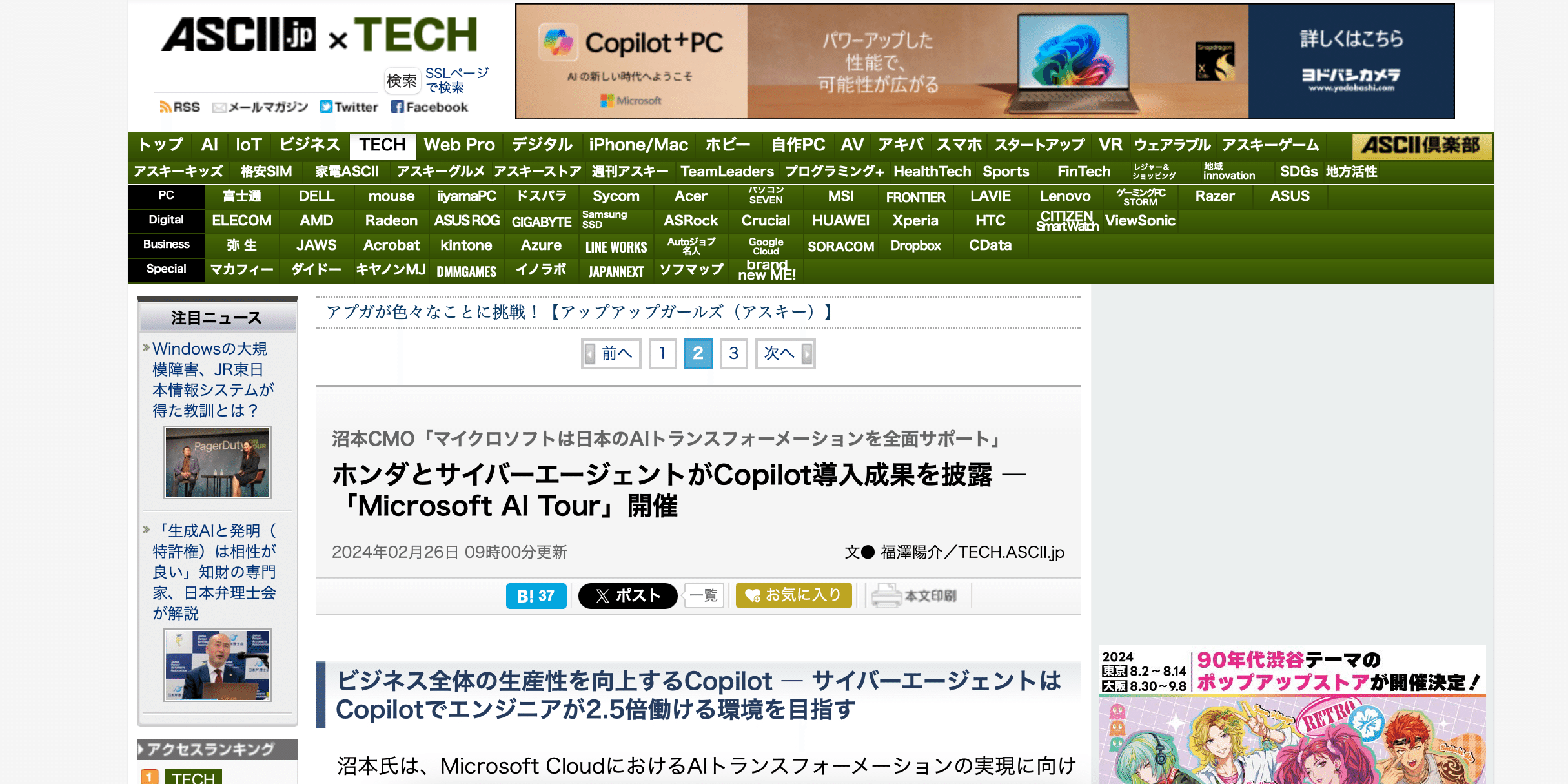Share via the Hatena B! 37 bookmark button
1568x784 pixels.
point(536,595)
